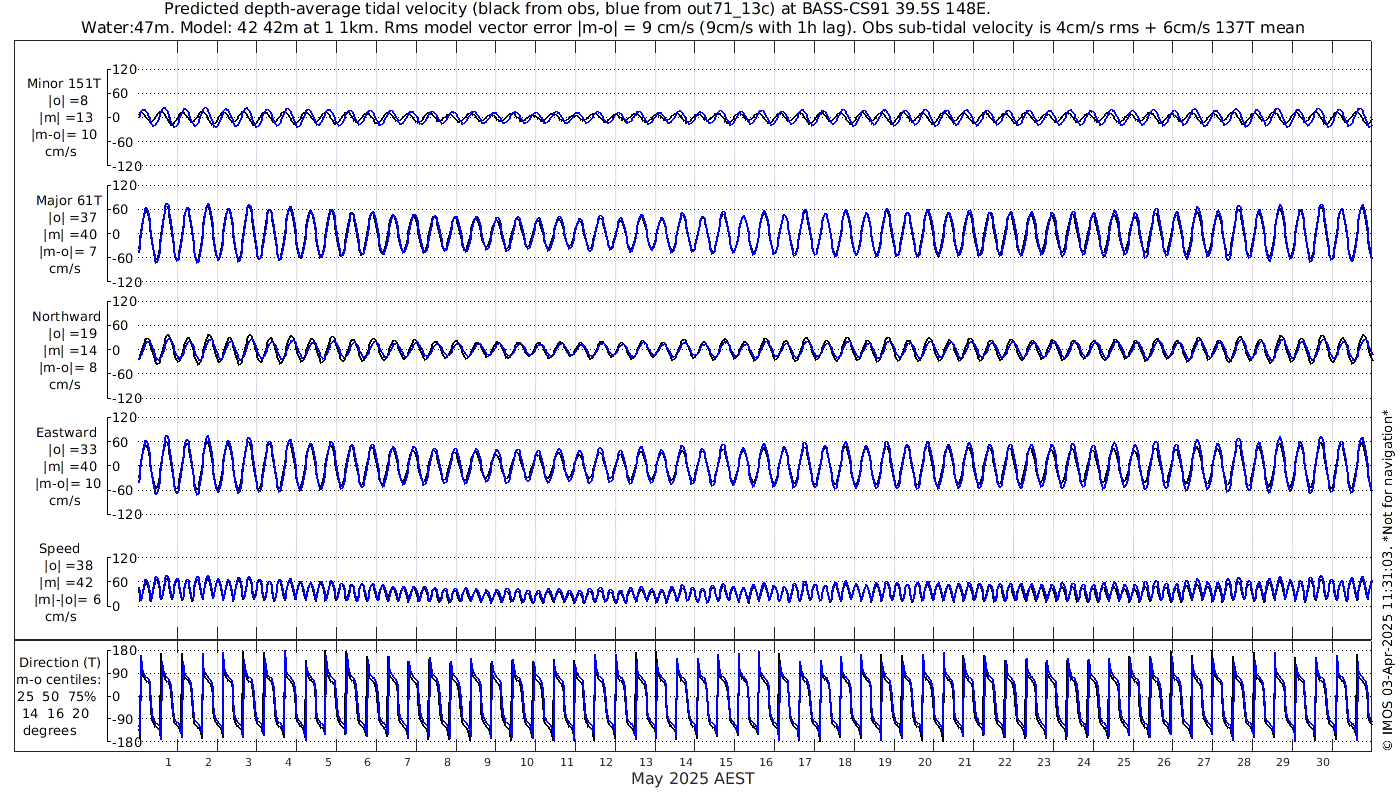Click the '|o| =33' value in Eastward panel
Viewport: 1400px width, 800px height.
pyautogui.click(x=73, y=450)
